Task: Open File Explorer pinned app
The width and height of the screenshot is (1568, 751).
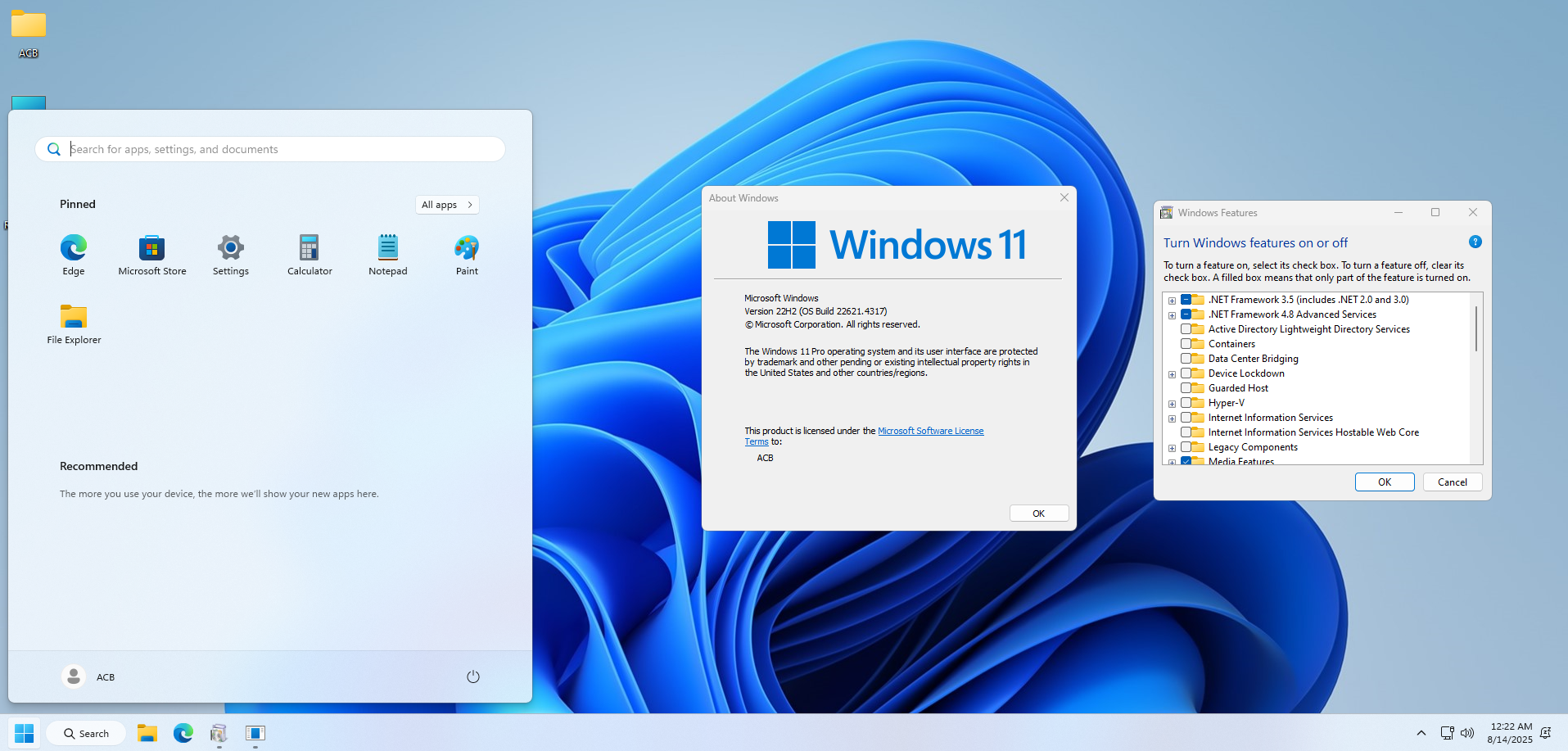Action: 74,323
